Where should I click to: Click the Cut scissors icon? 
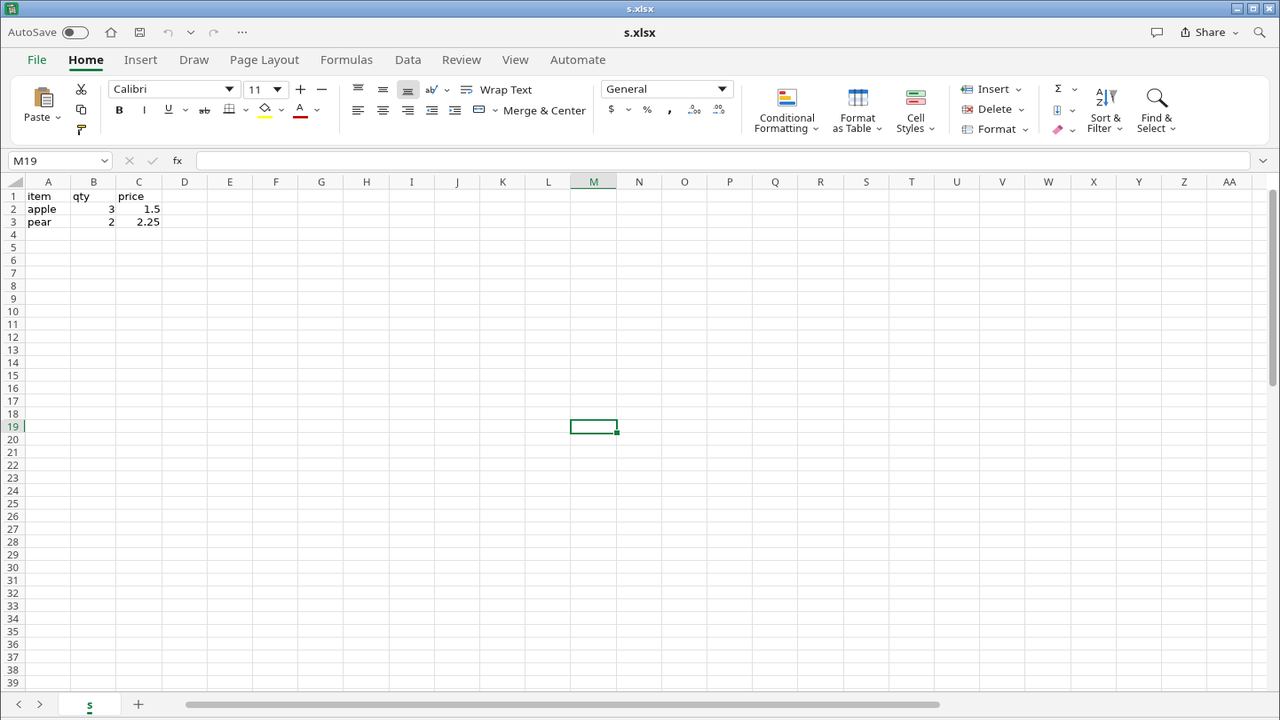click(81, 90)
